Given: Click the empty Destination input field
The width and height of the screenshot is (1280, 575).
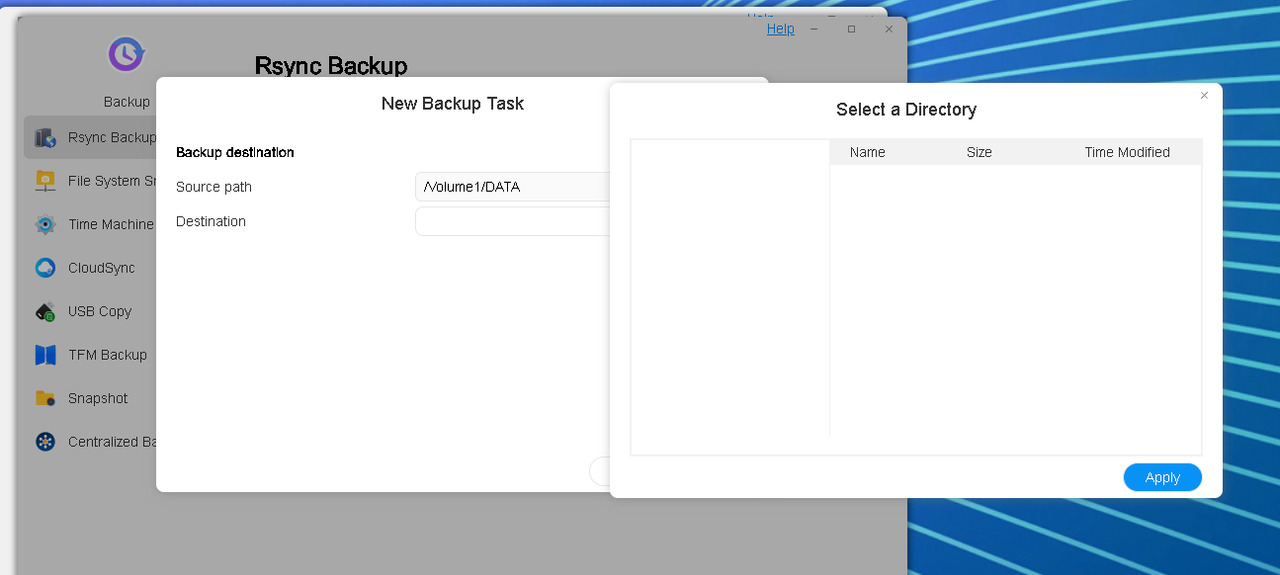Looking at the screenshot, I should click(512, 221).
